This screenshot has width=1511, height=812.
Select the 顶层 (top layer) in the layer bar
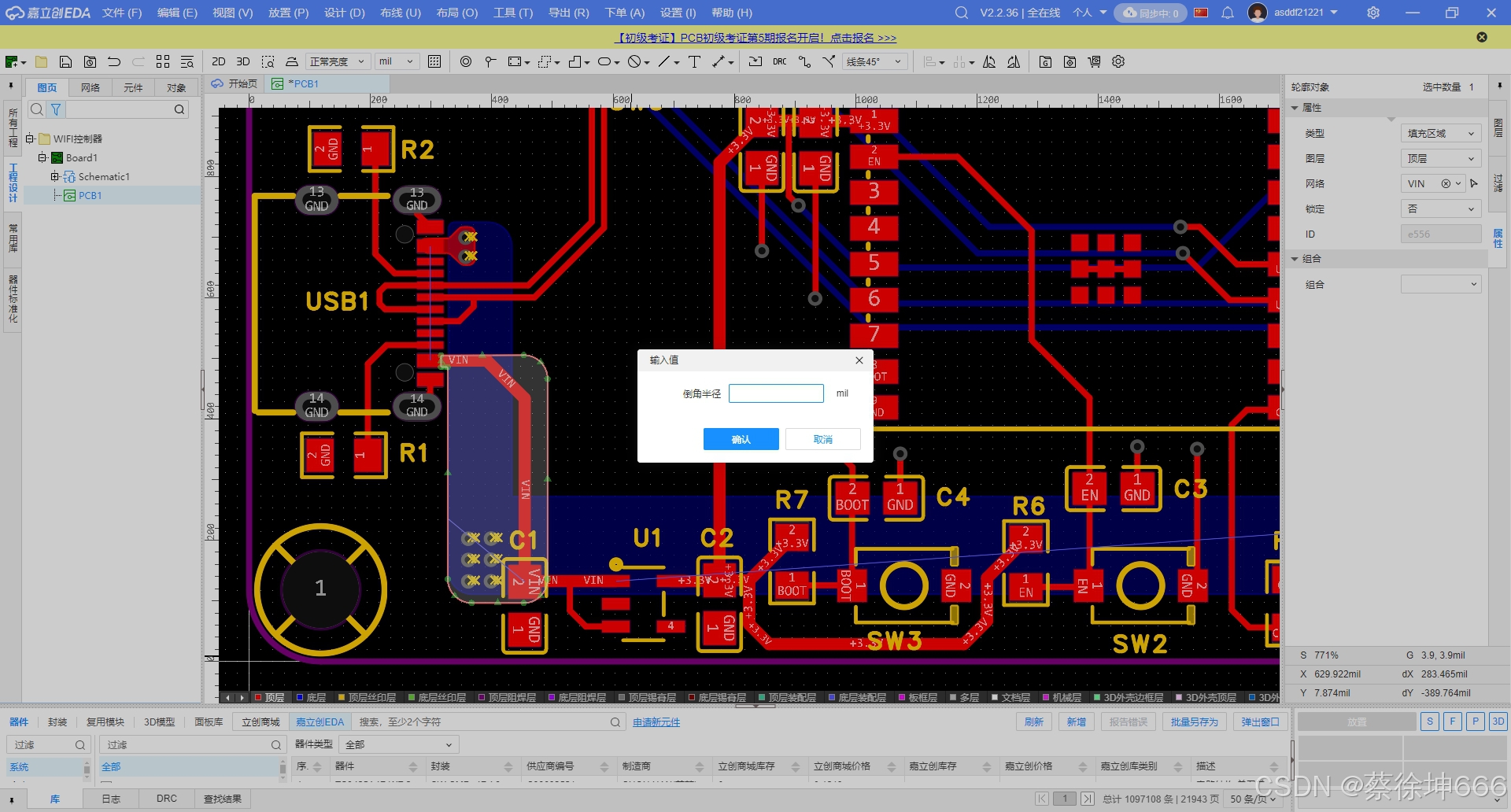pos(269,697)
